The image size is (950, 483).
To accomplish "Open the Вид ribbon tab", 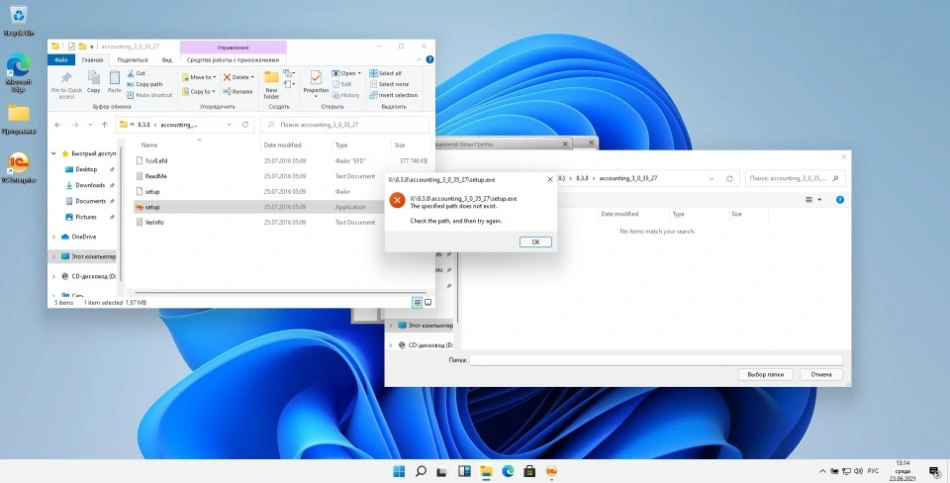I will (x=165, y=60).
